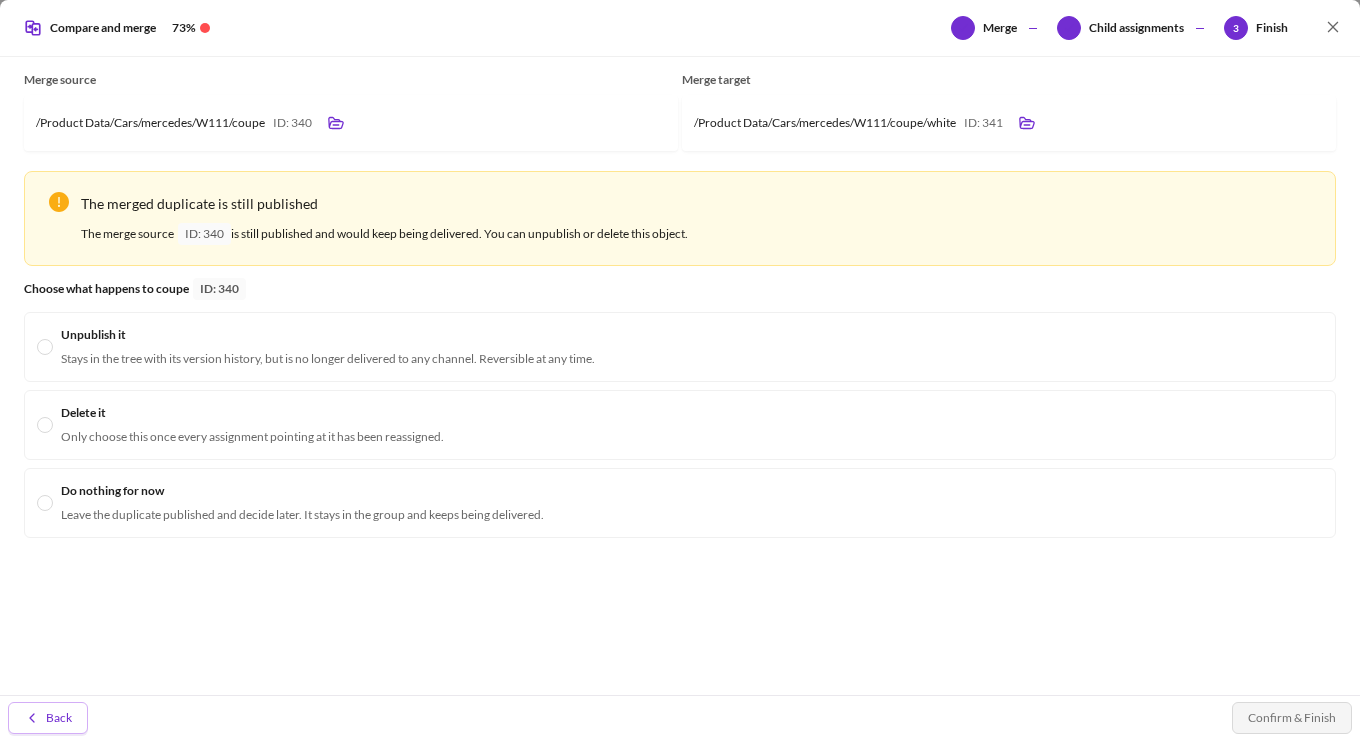This screenshot has width=1360, height=739.
Task: Open the merge source folder icon
Action: click(336, 123)
